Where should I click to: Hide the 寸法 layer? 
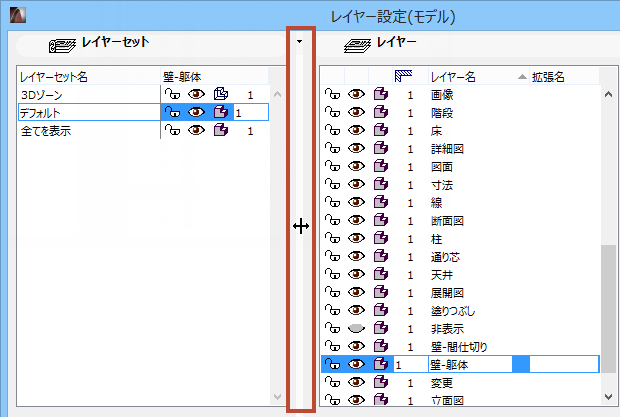(356, 184)
